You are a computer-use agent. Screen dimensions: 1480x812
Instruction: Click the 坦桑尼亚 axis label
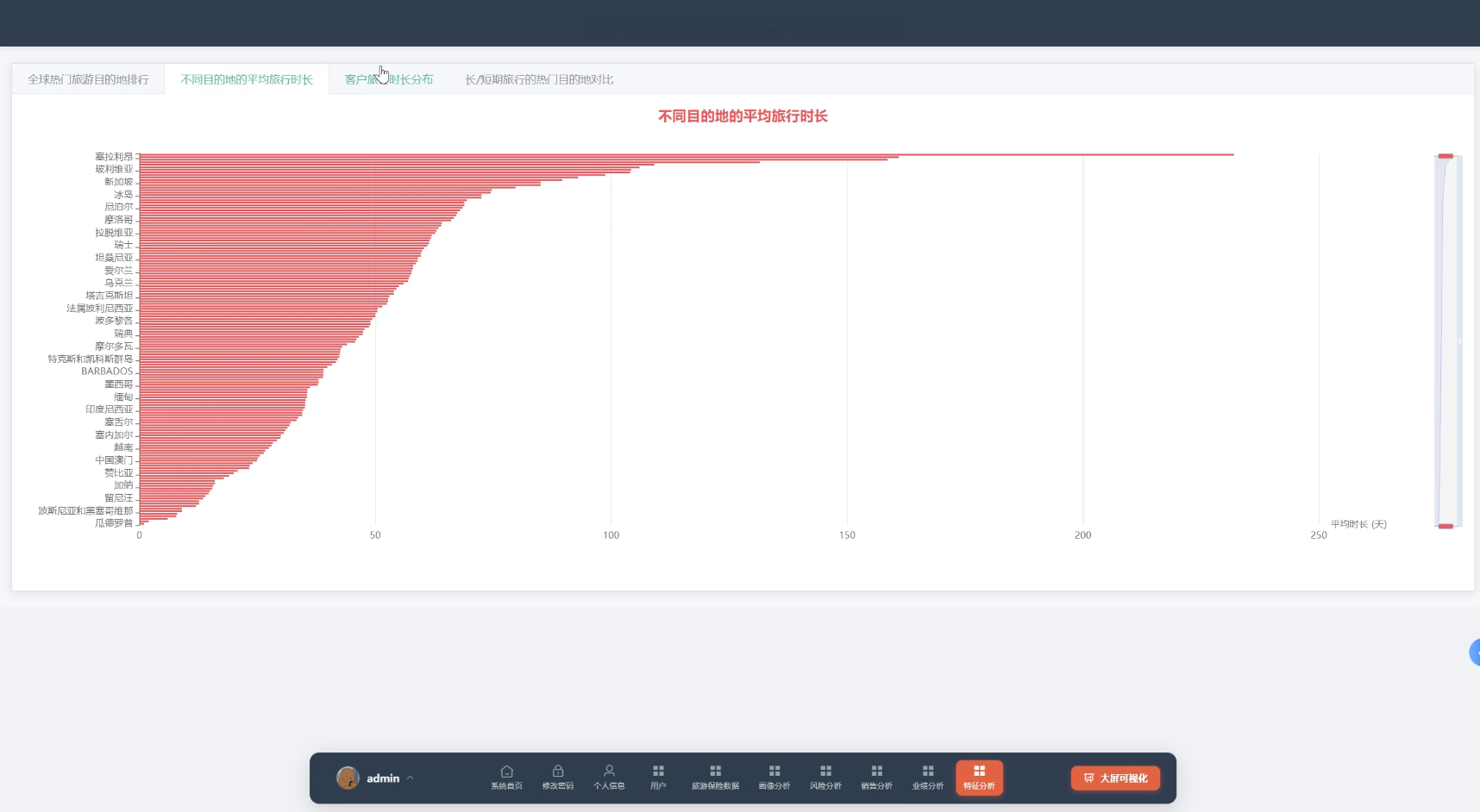pyautogui.click(x=114, y=258)
